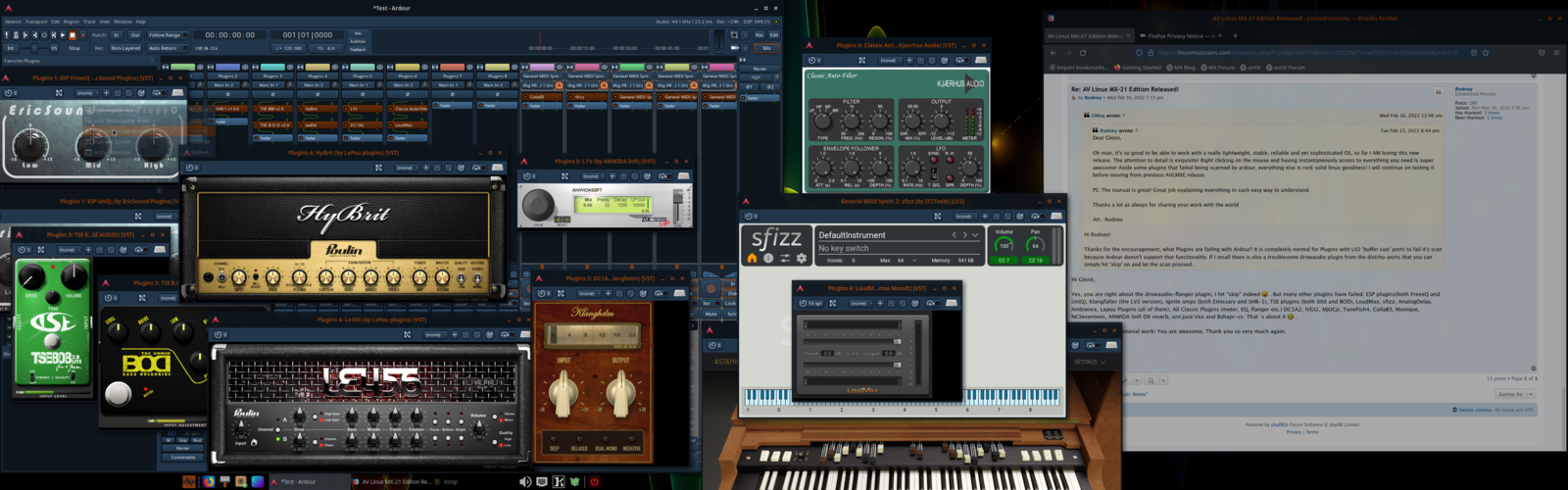Click keyboard icon in sfizz plugin window
The image size is (1568, 490).
click(x=1056, y=217)
